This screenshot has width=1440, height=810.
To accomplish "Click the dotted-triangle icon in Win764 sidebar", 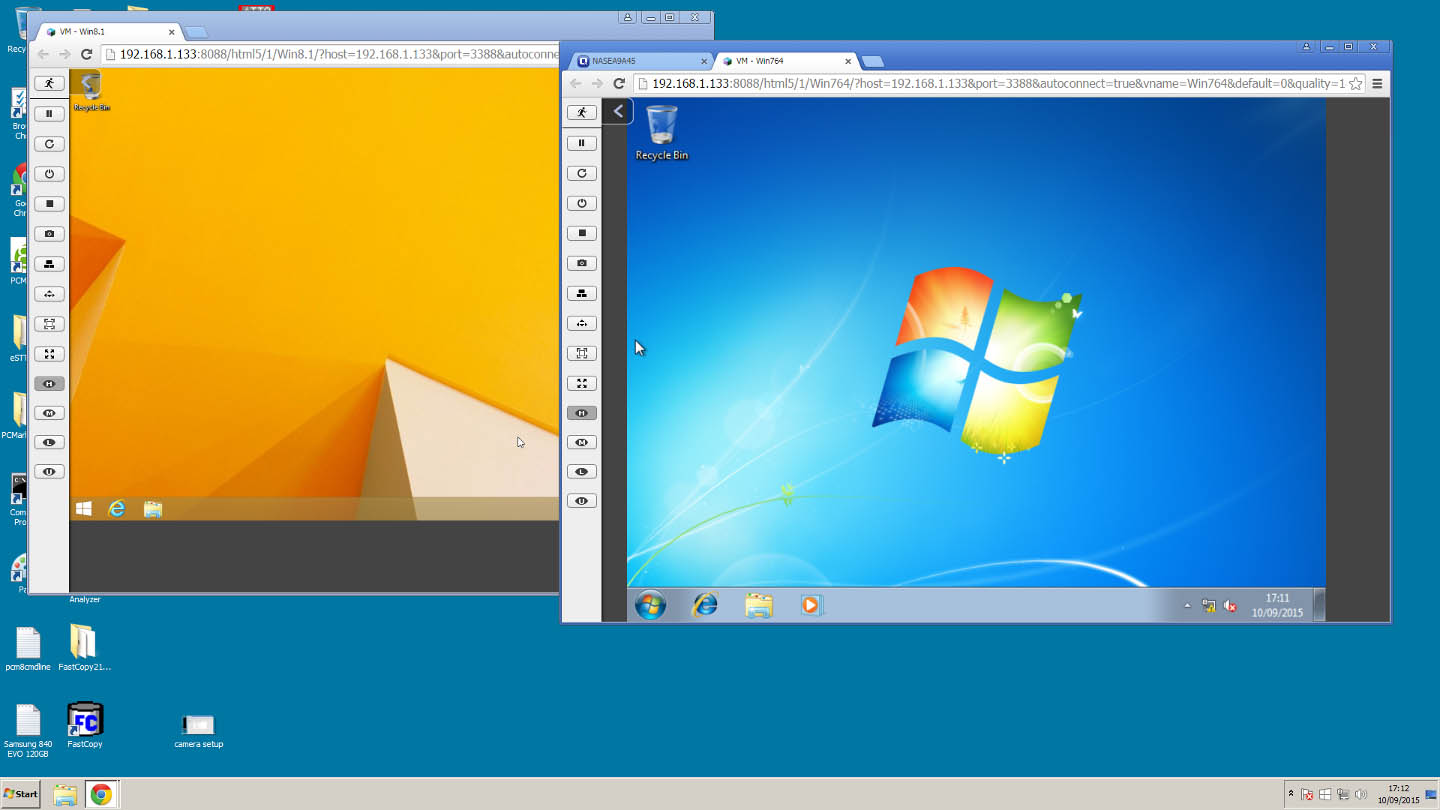I will point(581,323).
